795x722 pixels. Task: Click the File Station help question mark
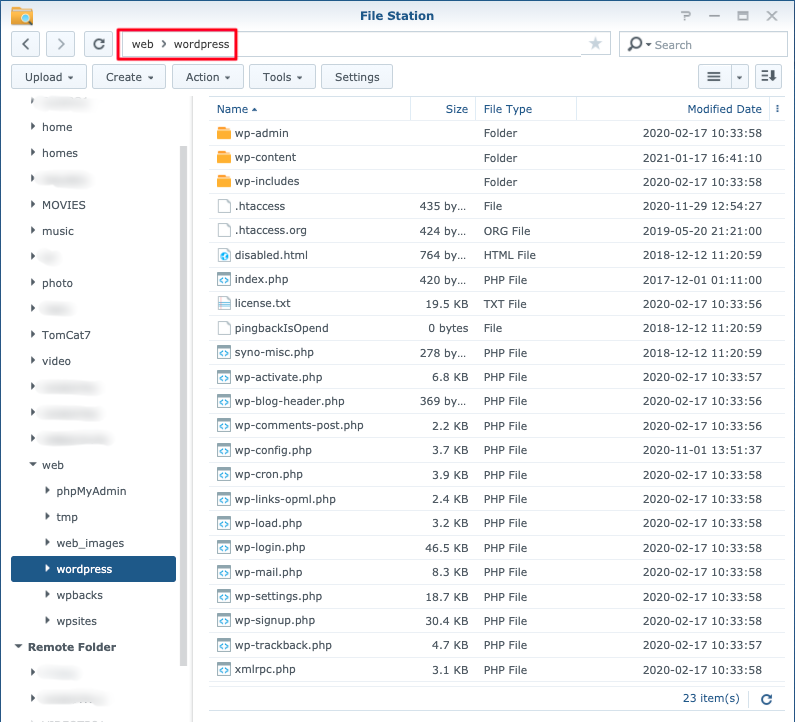coord(685,16)
